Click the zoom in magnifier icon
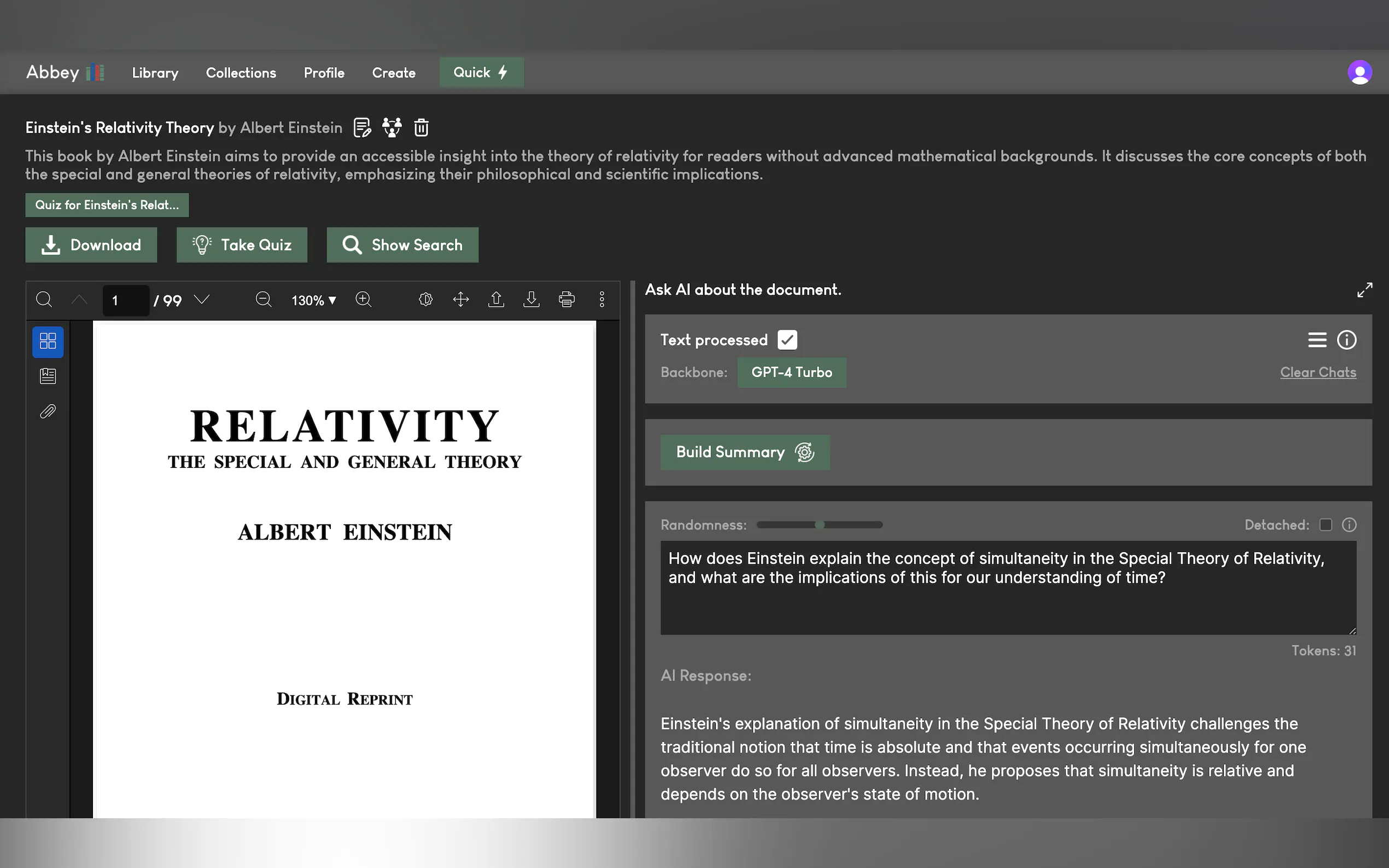This screenshot has height=868, width=1389. tap(364, 299)
